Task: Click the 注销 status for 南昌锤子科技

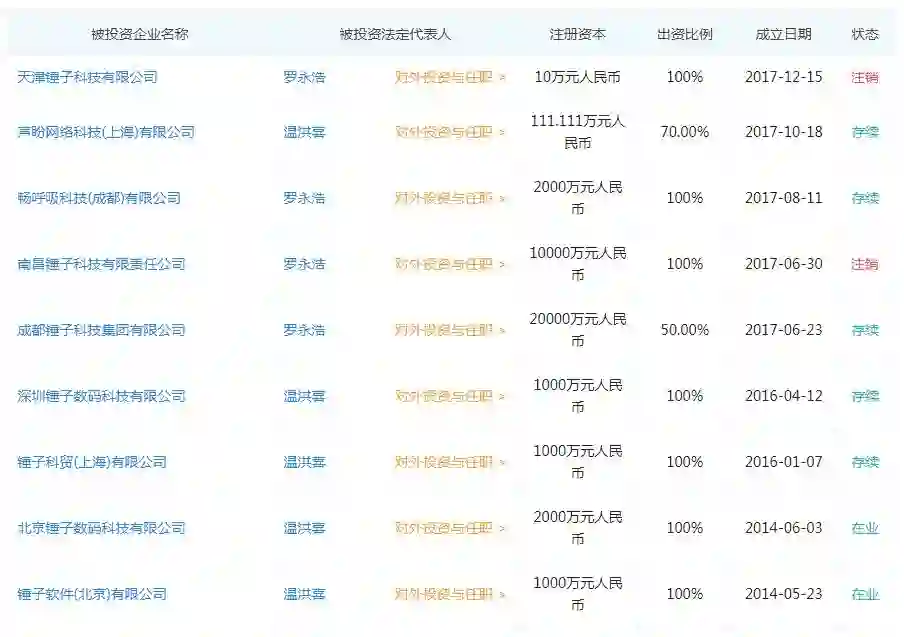Action: (x=865, y=264)
